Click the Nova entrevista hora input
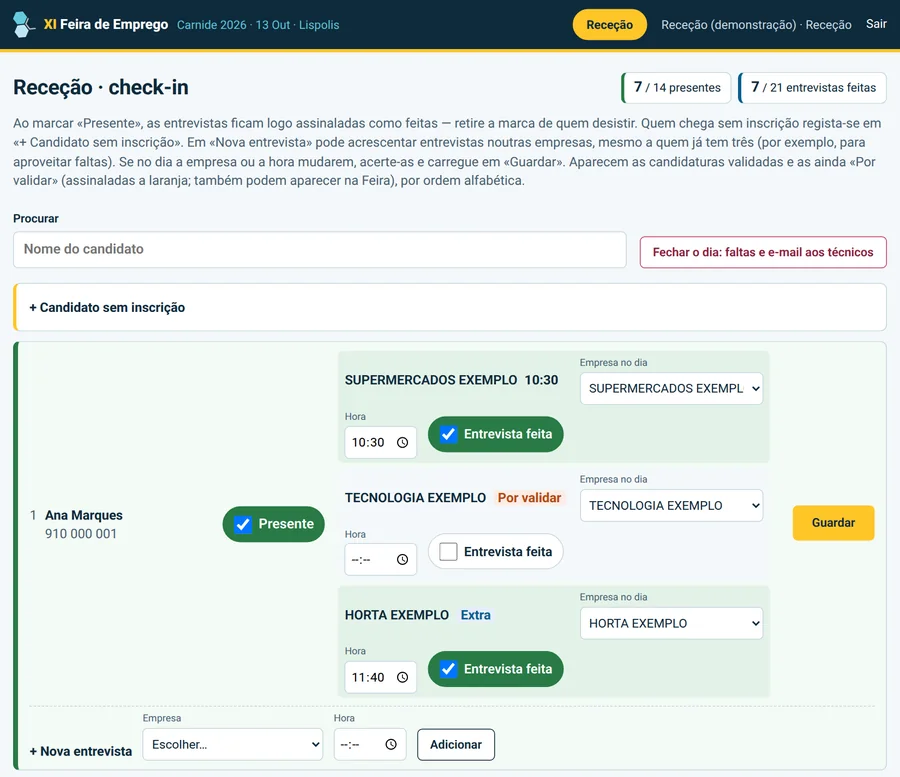The height and width of the screenshot is (777, 900). coord(370,744)
